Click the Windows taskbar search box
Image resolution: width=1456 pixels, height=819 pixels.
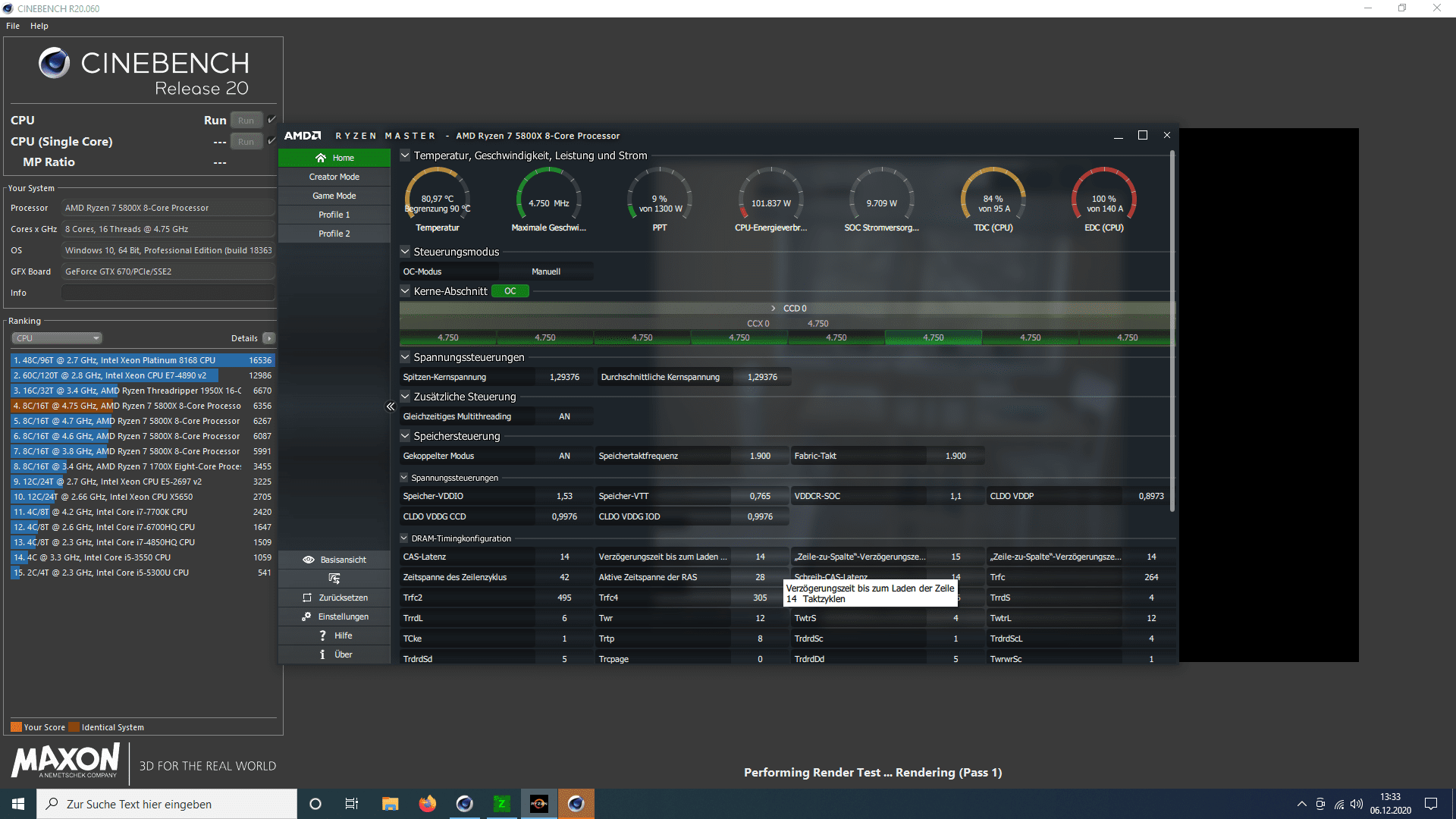(167, 804)
